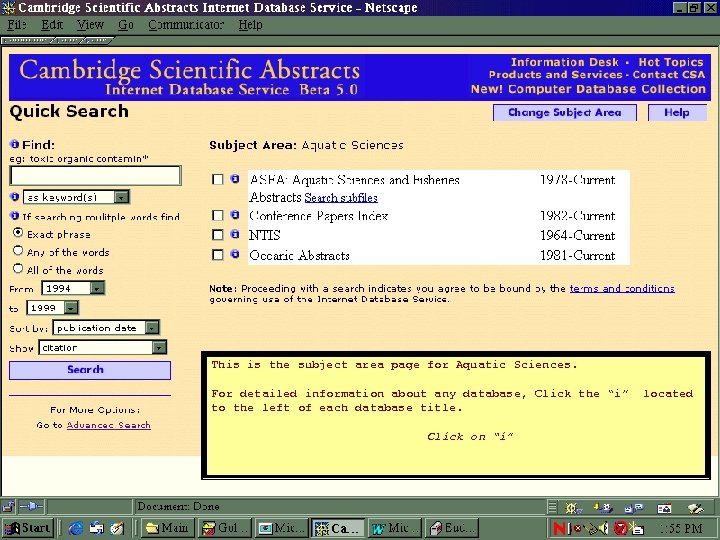Screen dimensions: 720x540
Task: Click the Netscape icon in title bar
Action: (x=8, y=7)
